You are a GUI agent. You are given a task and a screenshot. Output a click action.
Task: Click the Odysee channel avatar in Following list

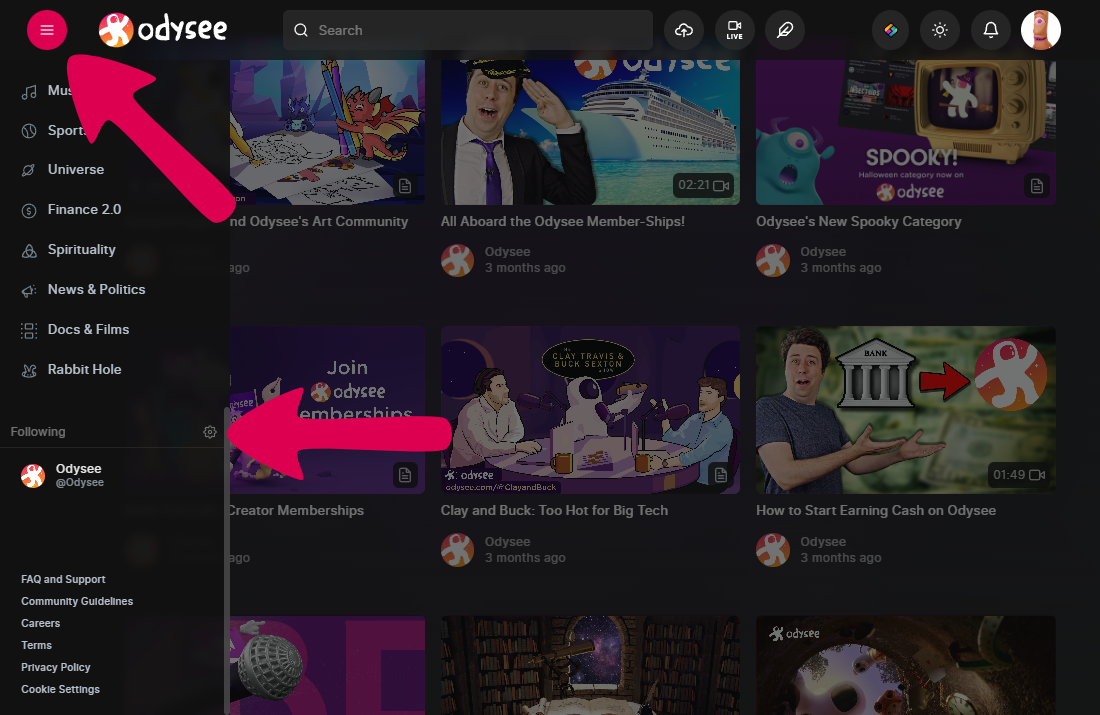[x=33, y=475]
